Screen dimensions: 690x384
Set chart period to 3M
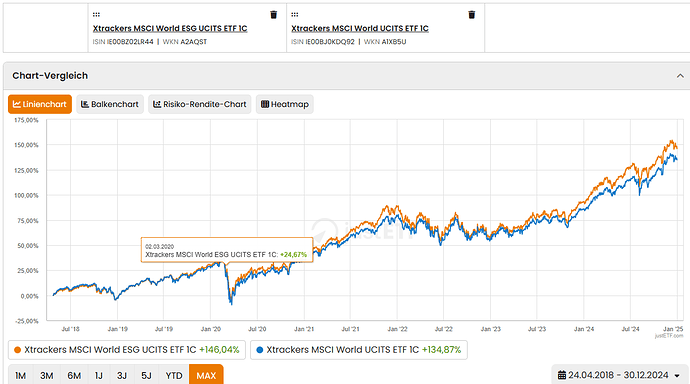[47, 376]
